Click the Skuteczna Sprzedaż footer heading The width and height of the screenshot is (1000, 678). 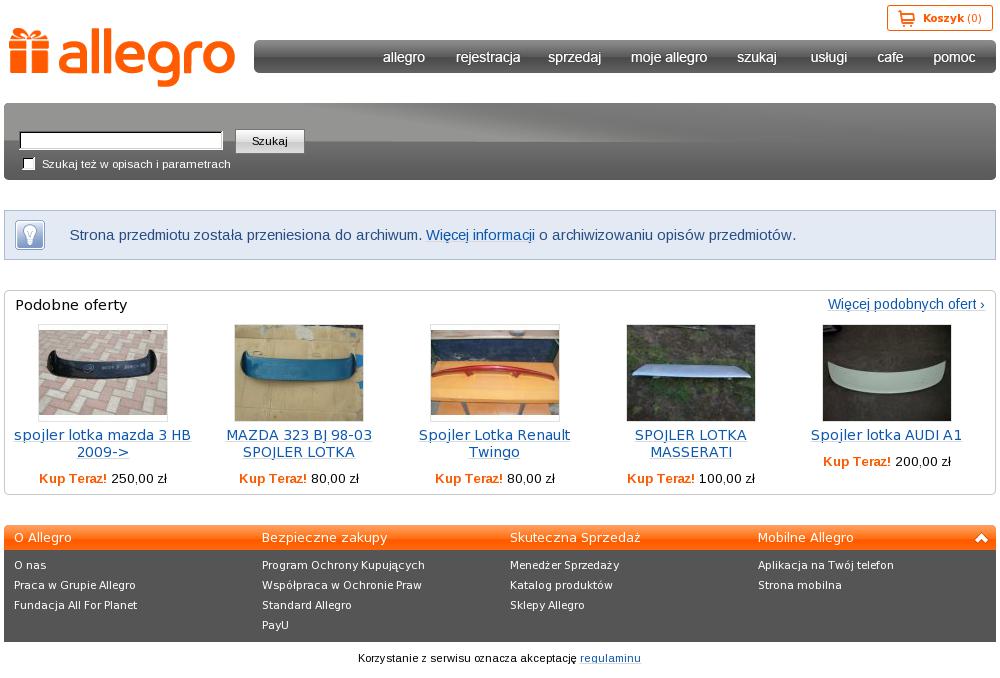[x=575, y=538]
